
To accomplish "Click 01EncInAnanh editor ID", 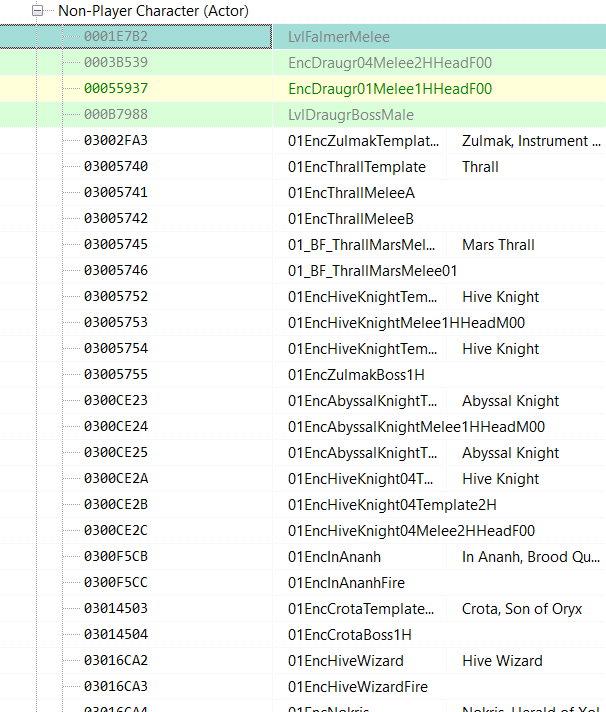I will (335, 557).
